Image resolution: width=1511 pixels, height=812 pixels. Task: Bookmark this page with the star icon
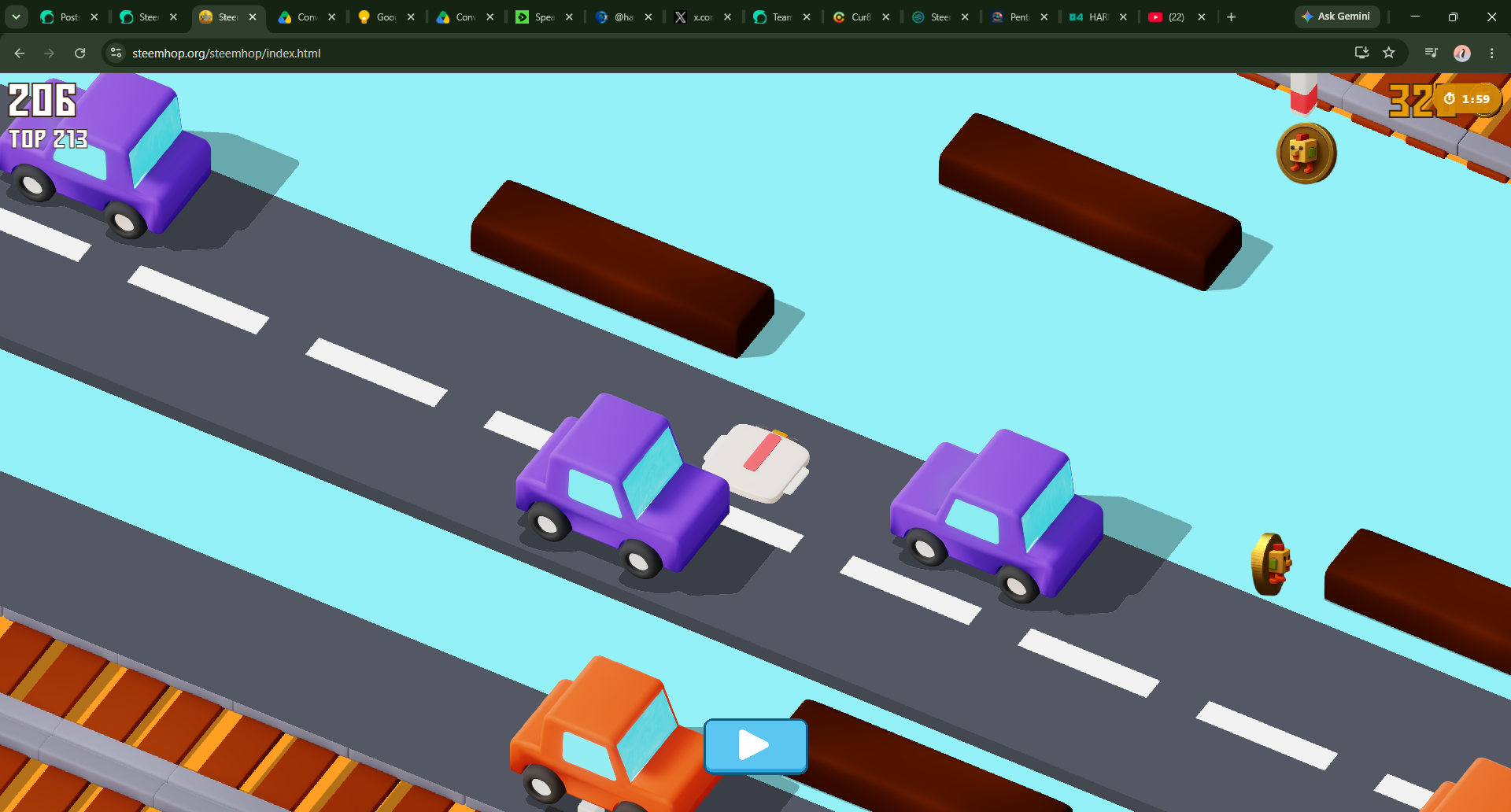pos(1389,53)
